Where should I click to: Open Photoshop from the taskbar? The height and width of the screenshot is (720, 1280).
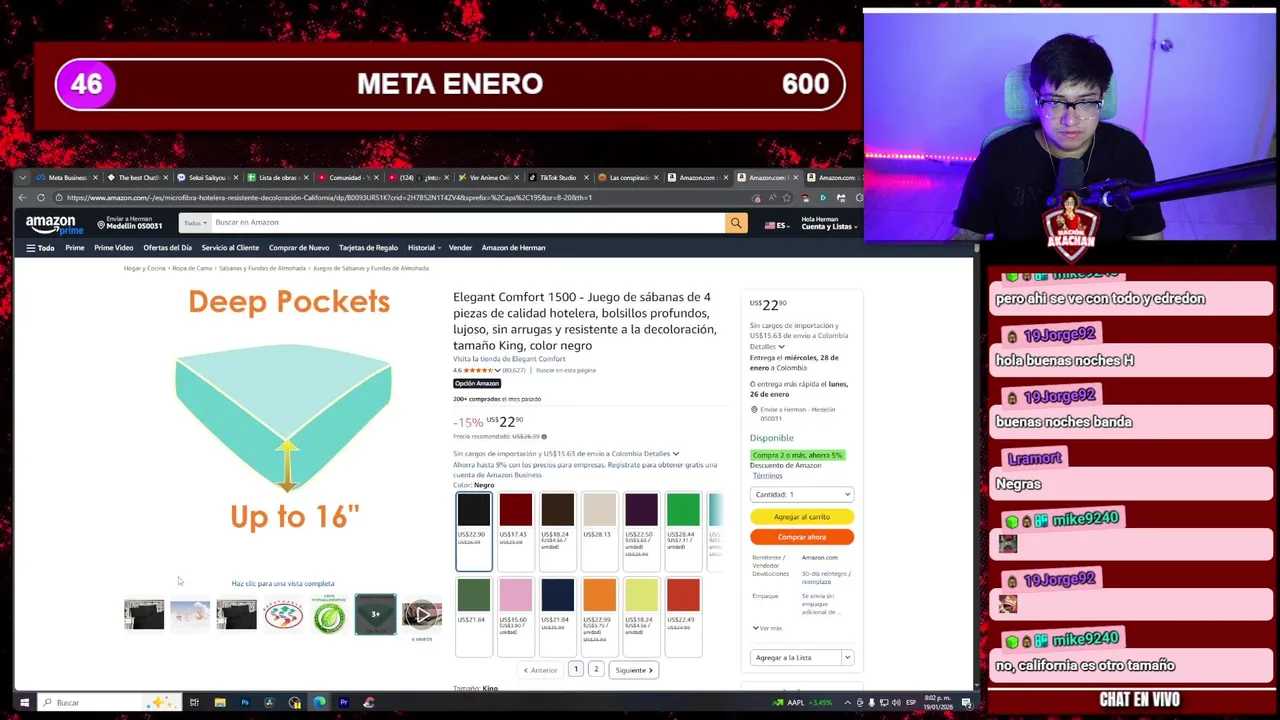click(x=245, y=703)
